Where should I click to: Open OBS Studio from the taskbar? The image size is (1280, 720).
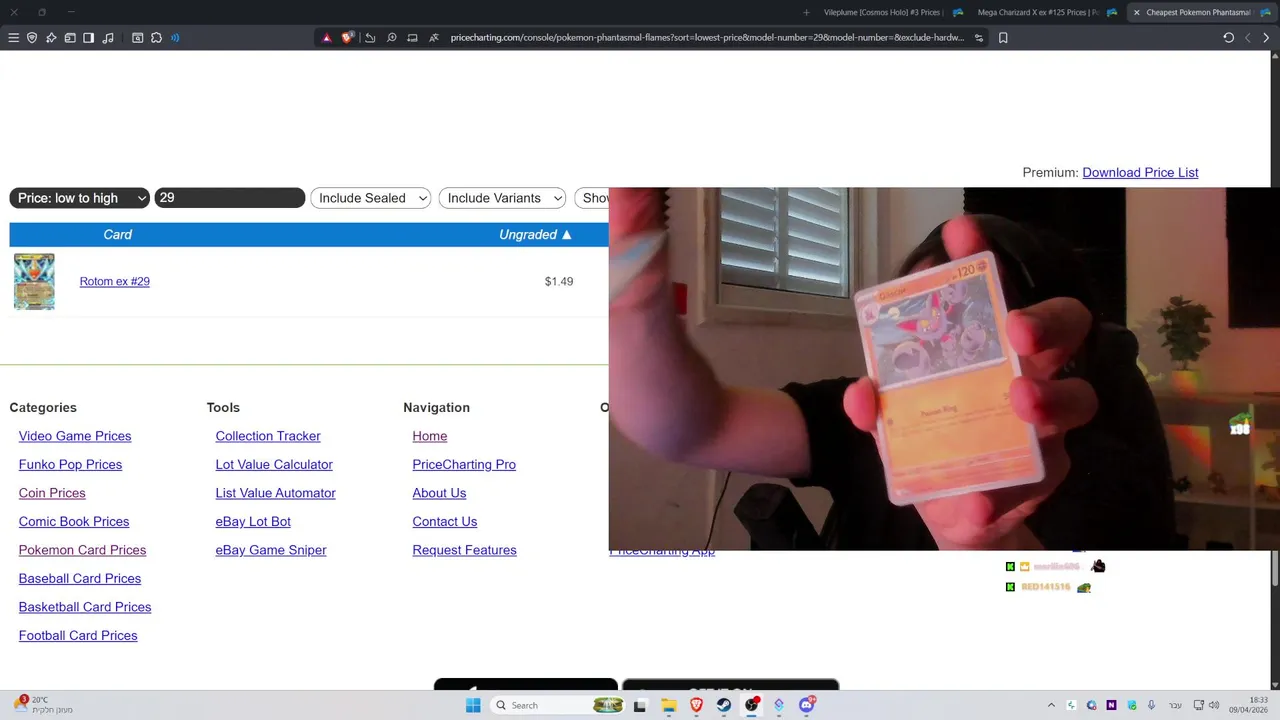coord(751,705)
